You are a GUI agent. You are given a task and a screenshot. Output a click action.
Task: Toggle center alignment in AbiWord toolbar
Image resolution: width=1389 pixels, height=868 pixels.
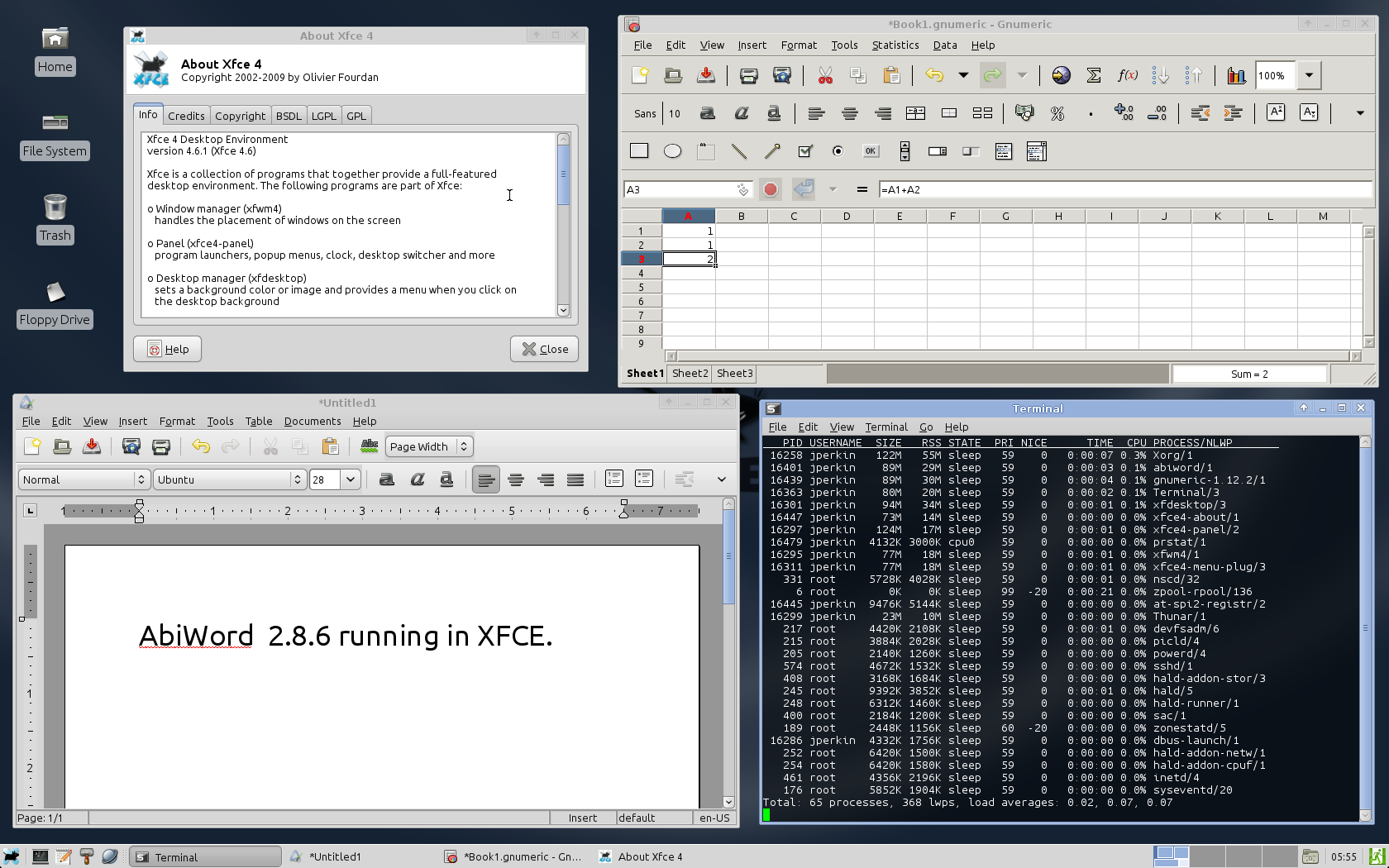516,479
